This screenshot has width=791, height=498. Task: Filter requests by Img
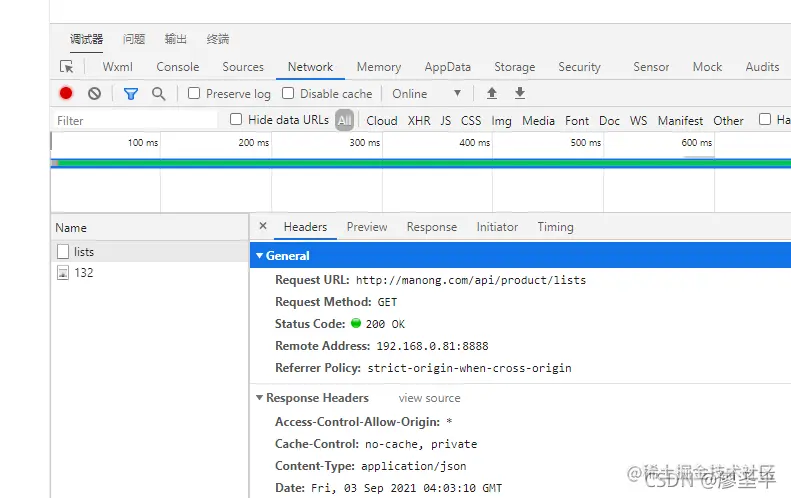[x=501, y=121]
